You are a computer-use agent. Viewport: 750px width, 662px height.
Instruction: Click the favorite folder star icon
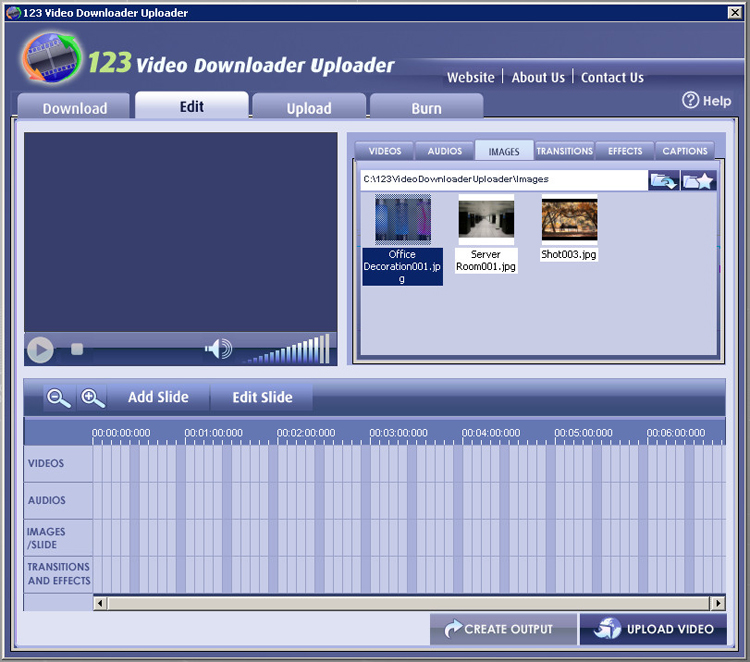coord(699,180)
